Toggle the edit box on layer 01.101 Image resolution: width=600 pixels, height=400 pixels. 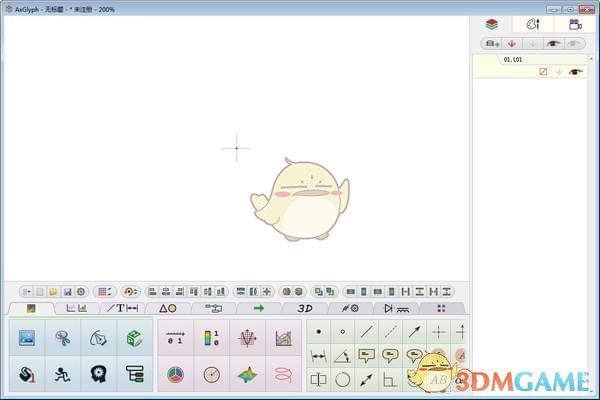[543, 72]
